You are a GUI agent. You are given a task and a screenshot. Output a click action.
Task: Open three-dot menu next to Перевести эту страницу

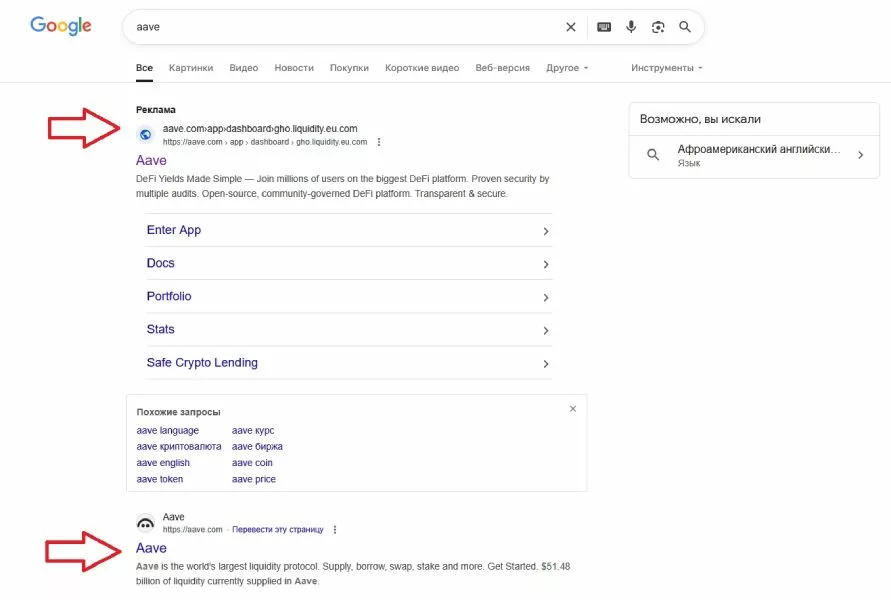pos(335,530)
